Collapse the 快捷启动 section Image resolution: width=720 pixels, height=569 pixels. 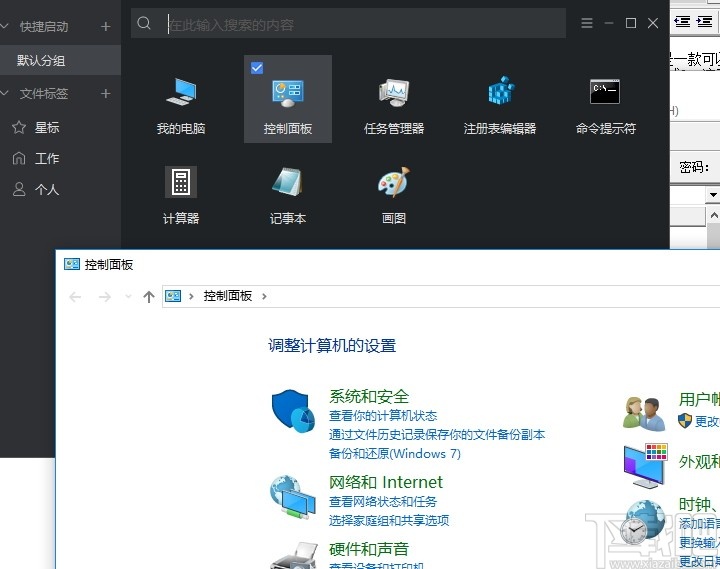(5, 26)
